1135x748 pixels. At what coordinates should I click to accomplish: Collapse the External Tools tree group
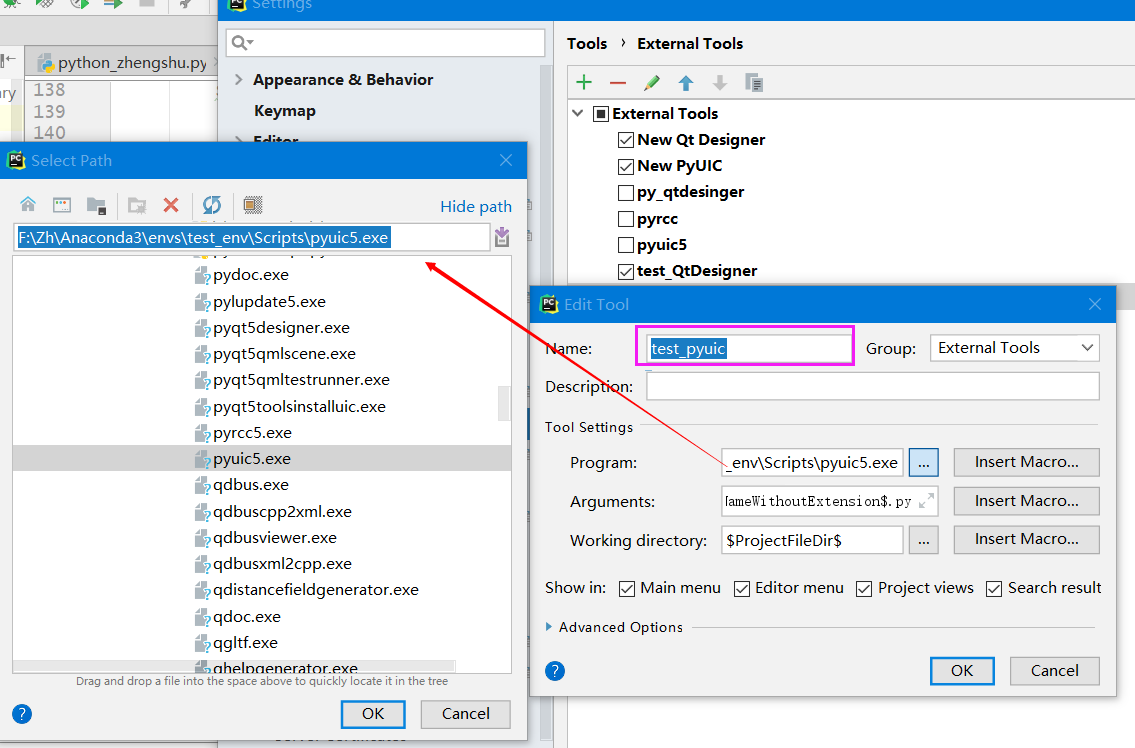tap(578, 113)
